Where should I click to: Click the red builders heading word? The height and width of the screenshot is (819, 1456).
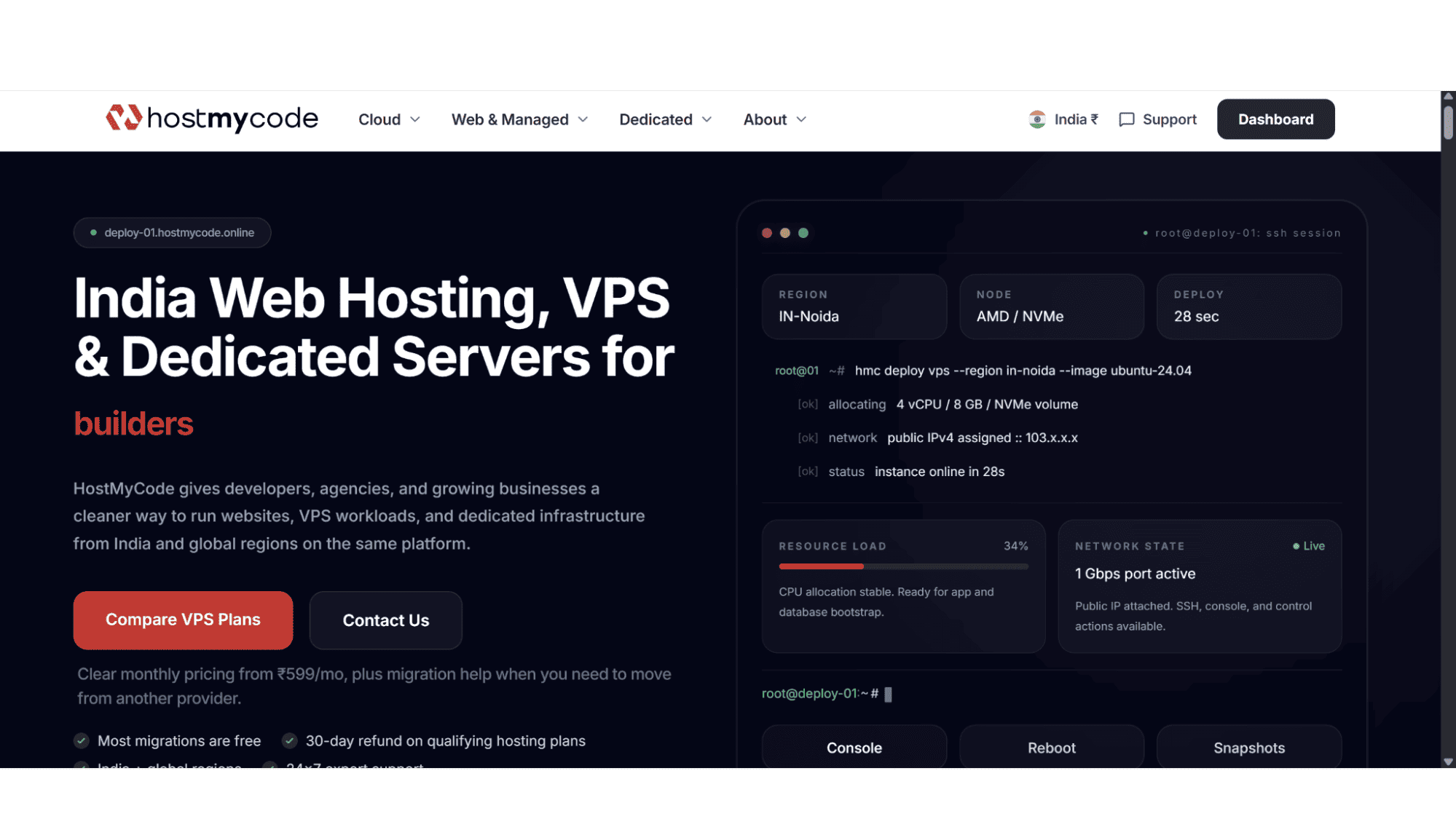[x=133, y=424]
